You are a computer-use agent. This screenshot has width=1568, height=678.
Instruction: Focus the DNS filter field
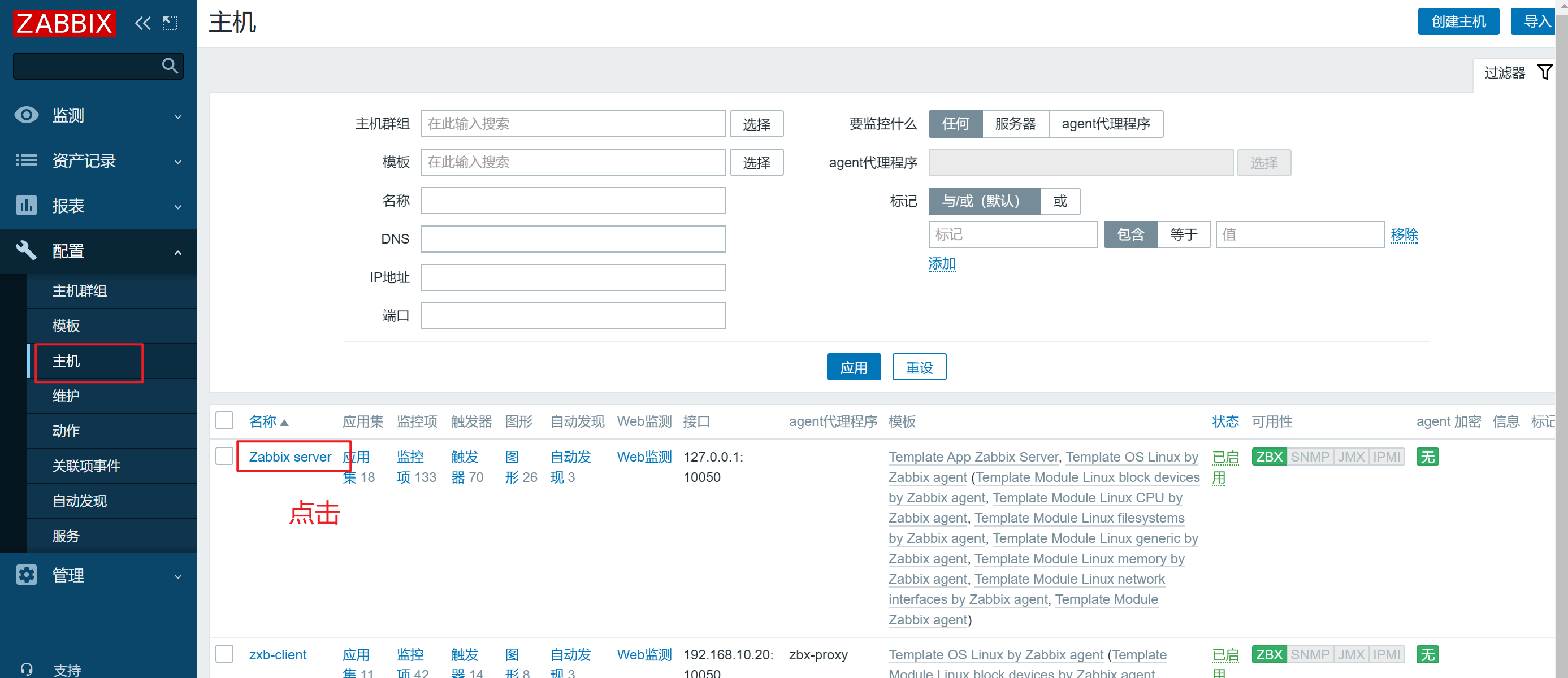[x=573, y=239]
